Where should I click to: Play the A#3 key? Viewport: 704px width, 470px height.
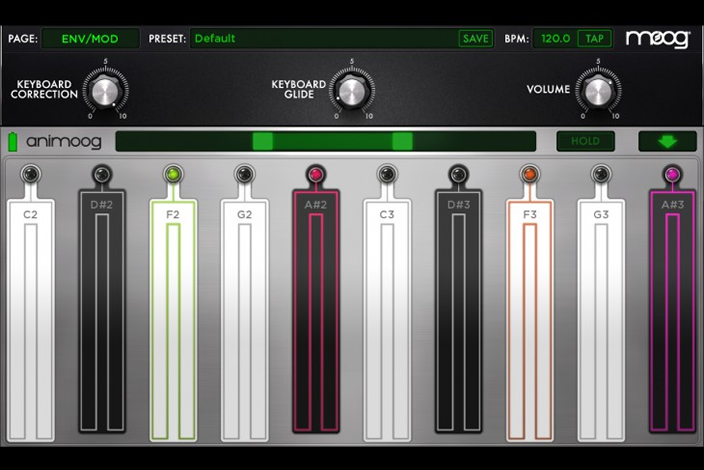click(672, 311)
